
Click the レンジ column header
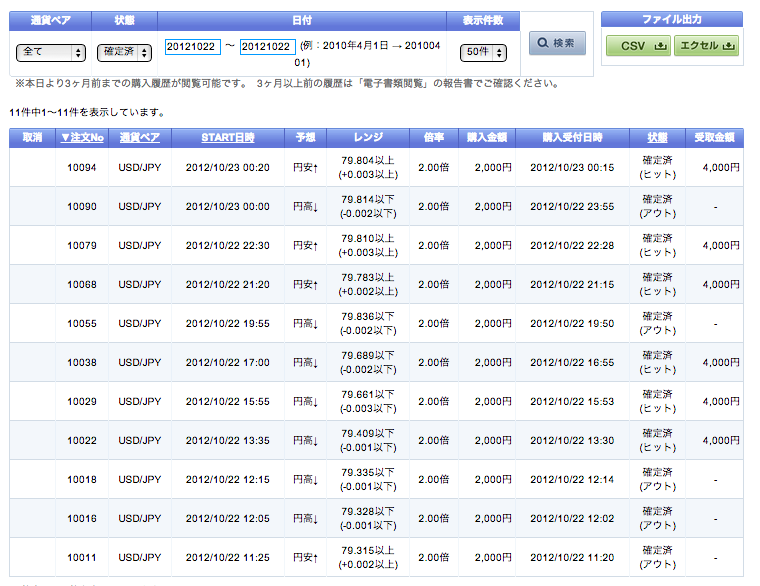pos(368,138)
